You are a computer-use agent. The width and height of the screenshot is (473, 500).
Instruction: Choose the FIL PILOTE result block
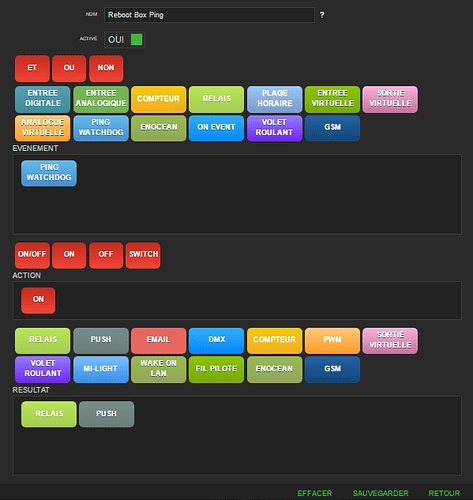tap(216, 369)
